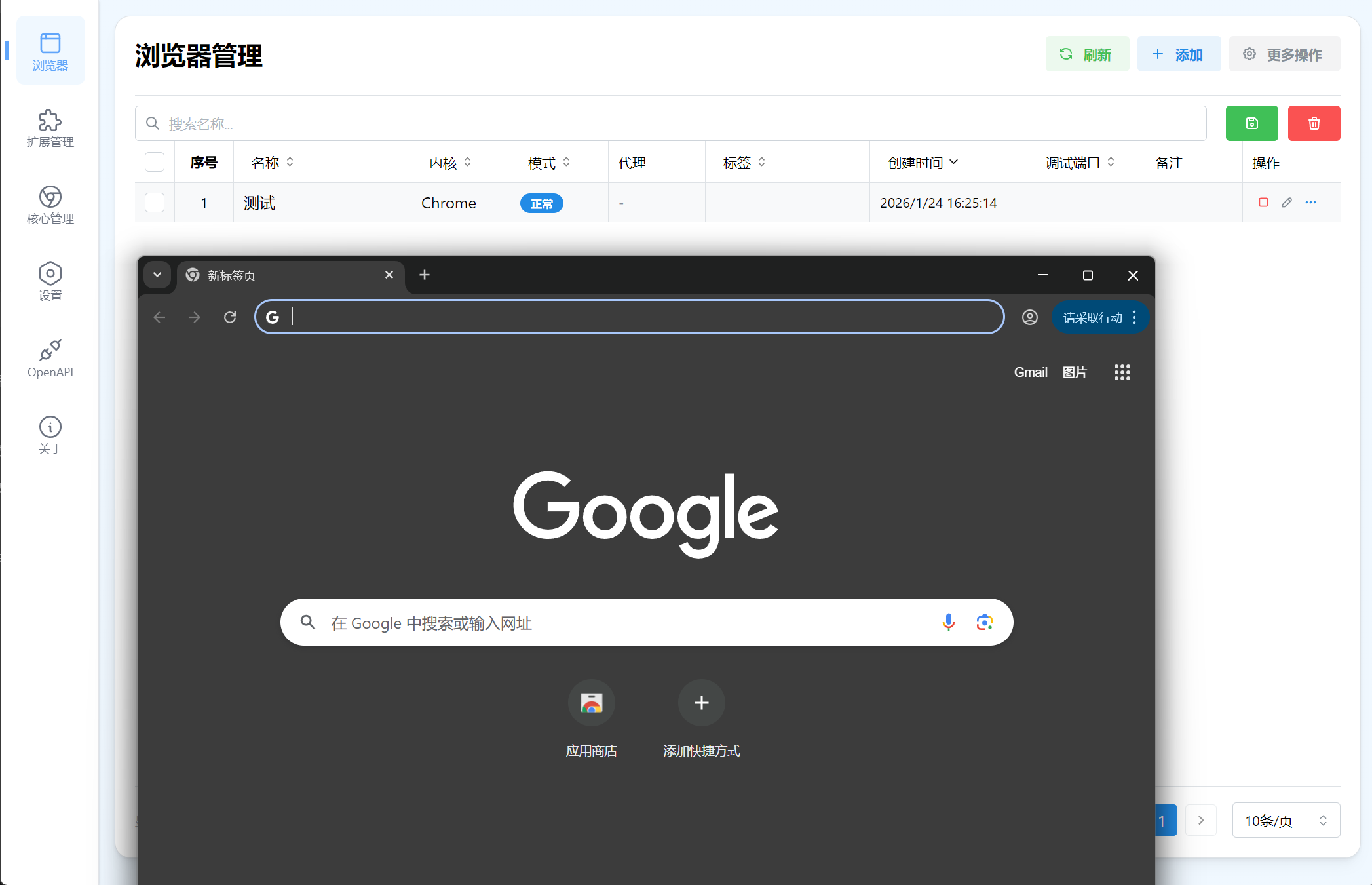Screen dimensions: 1372x885
Task: Stop the 测试 browser with red square icon
Action: tap(1263, 203)
